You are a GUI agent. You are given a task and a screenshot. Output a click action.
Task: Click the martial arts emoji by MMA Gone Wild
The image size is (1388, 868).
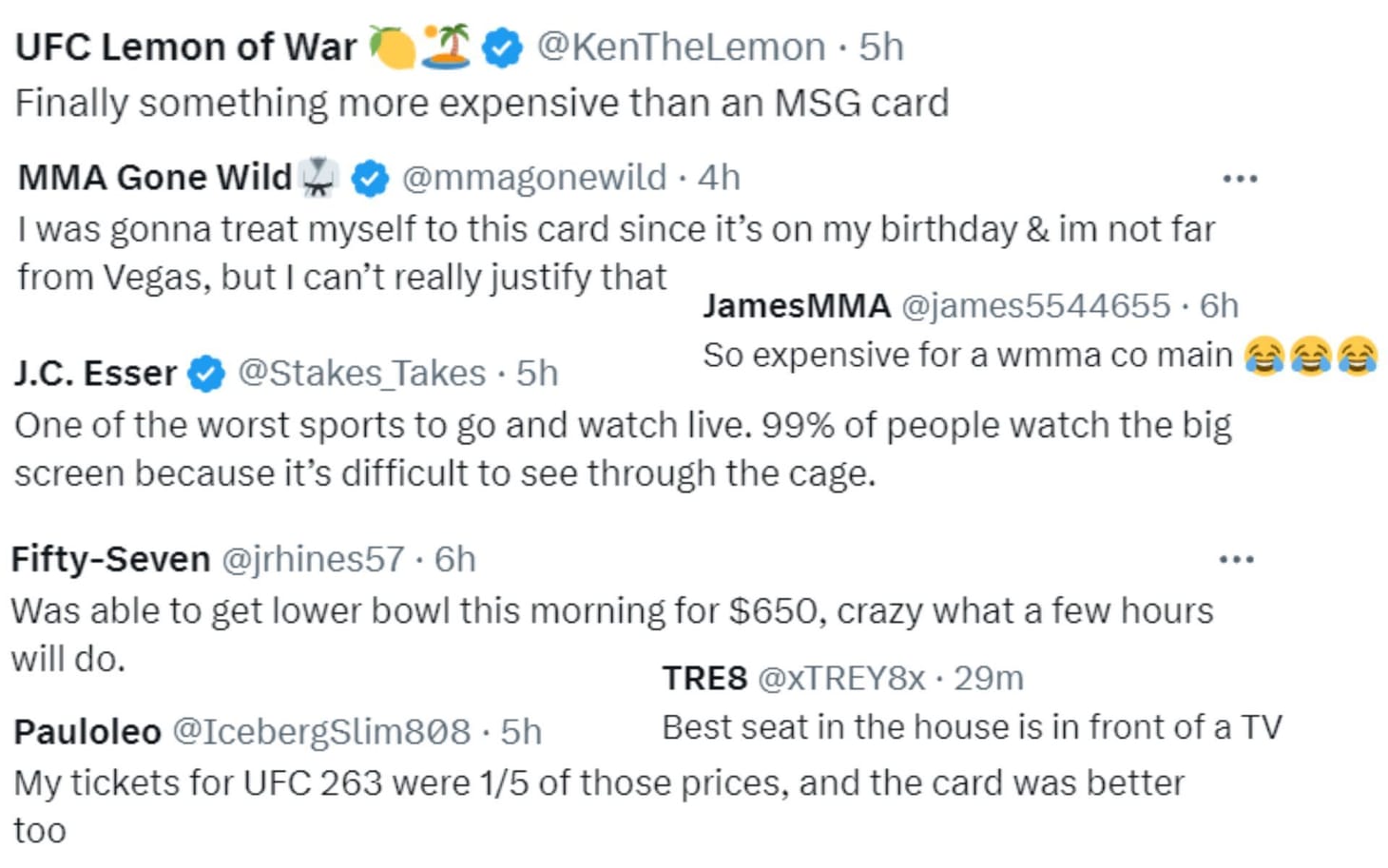(x=318, y=178)
